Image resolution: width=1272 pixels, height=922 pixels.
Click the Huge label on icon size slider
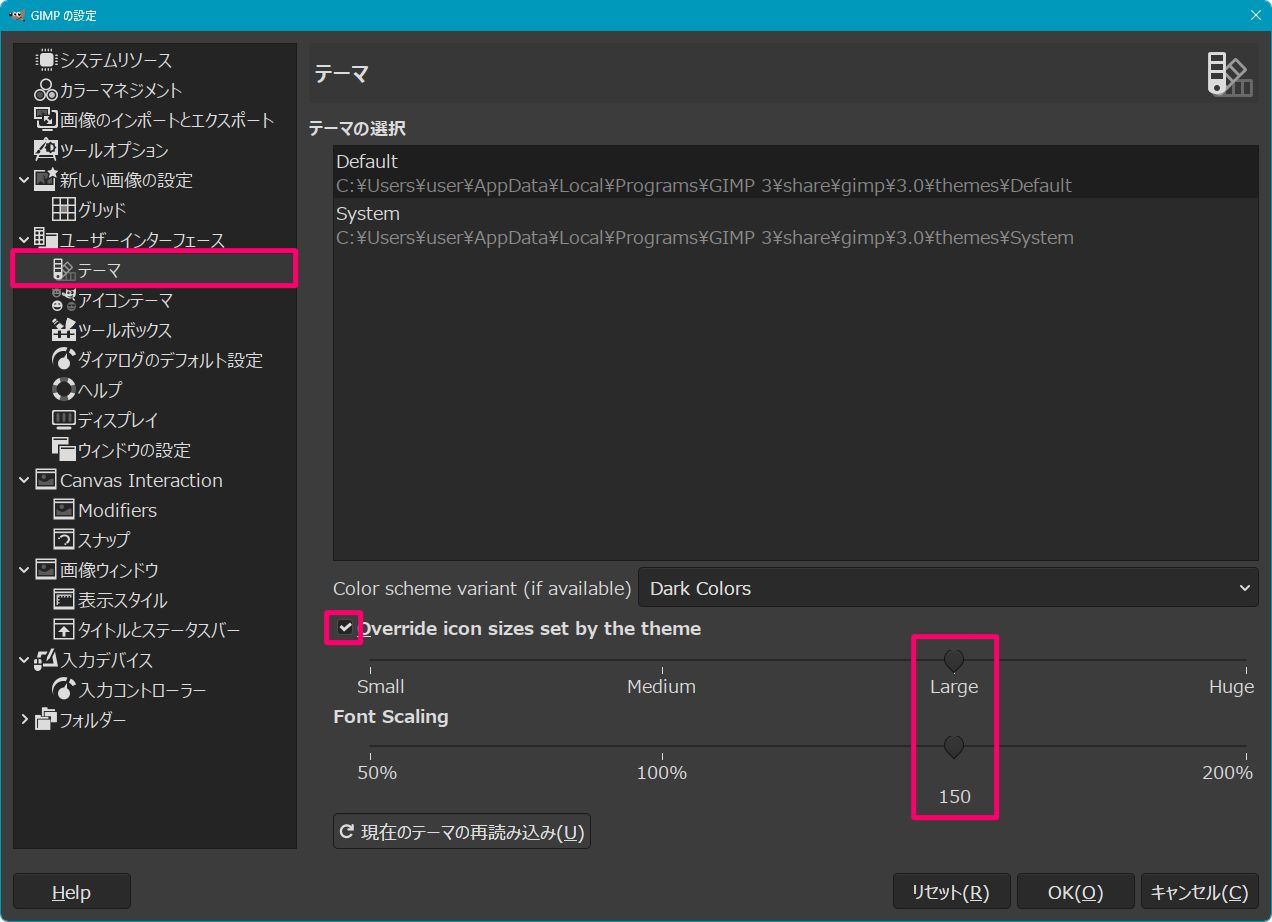click(x=1231, y=687)
